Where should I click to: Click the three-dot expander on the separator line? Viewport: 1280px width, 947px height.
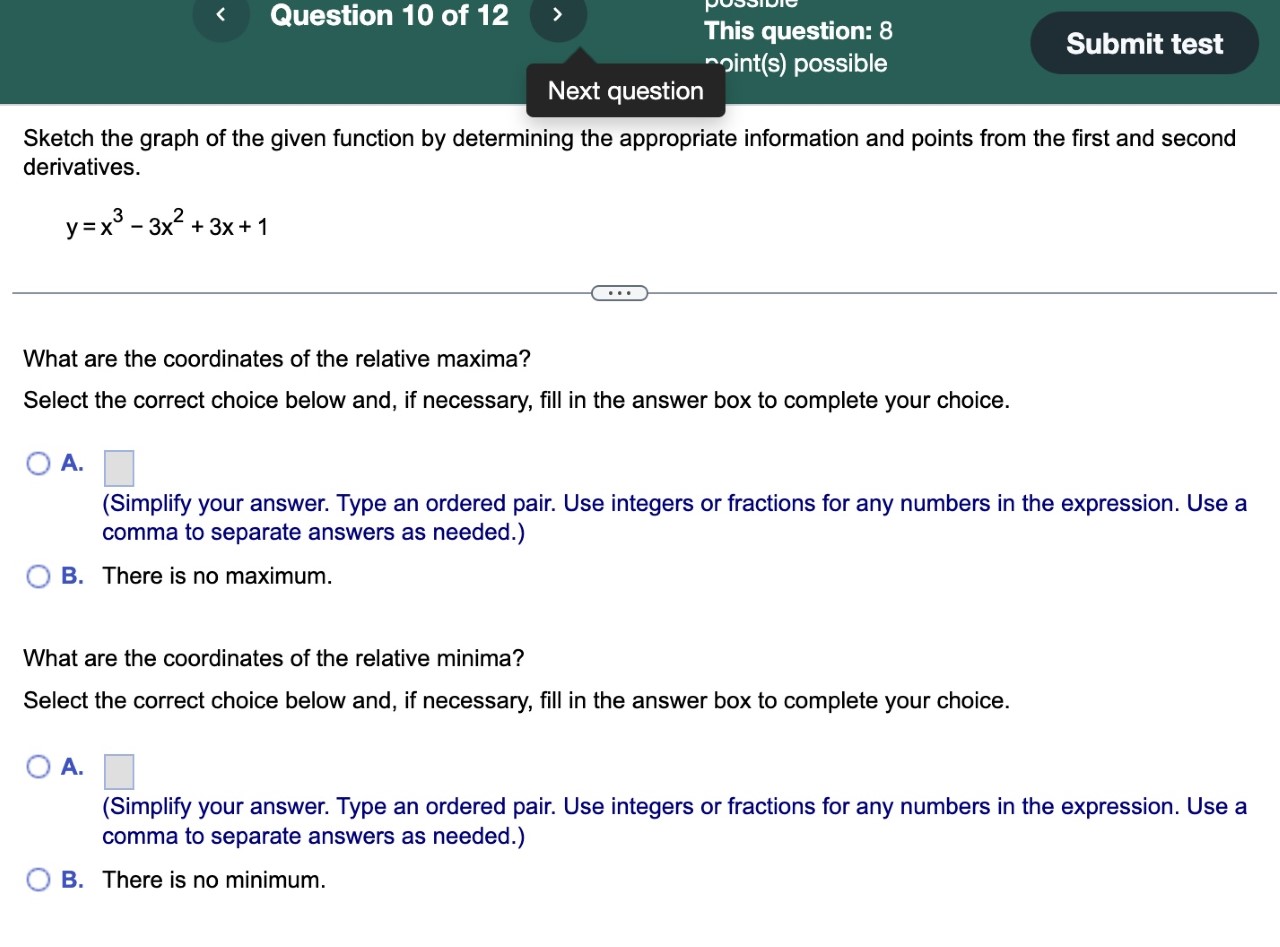pos(619,292)
